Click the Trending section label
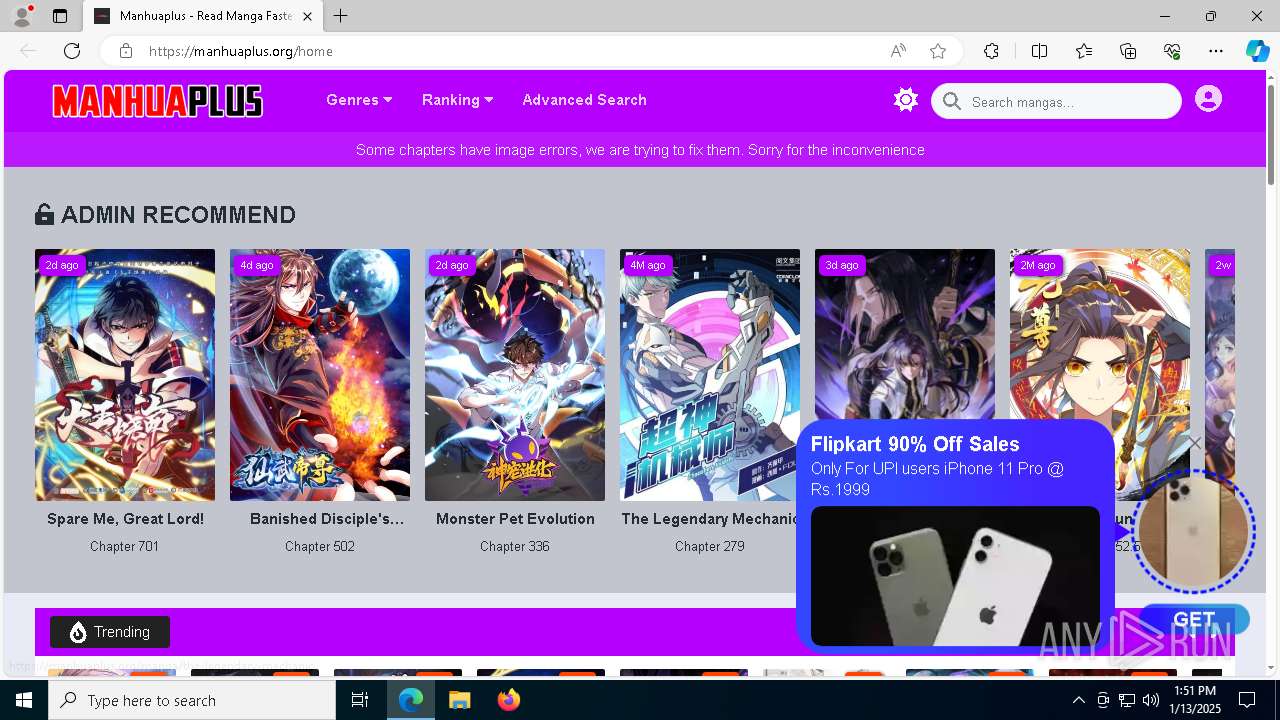 110,632
